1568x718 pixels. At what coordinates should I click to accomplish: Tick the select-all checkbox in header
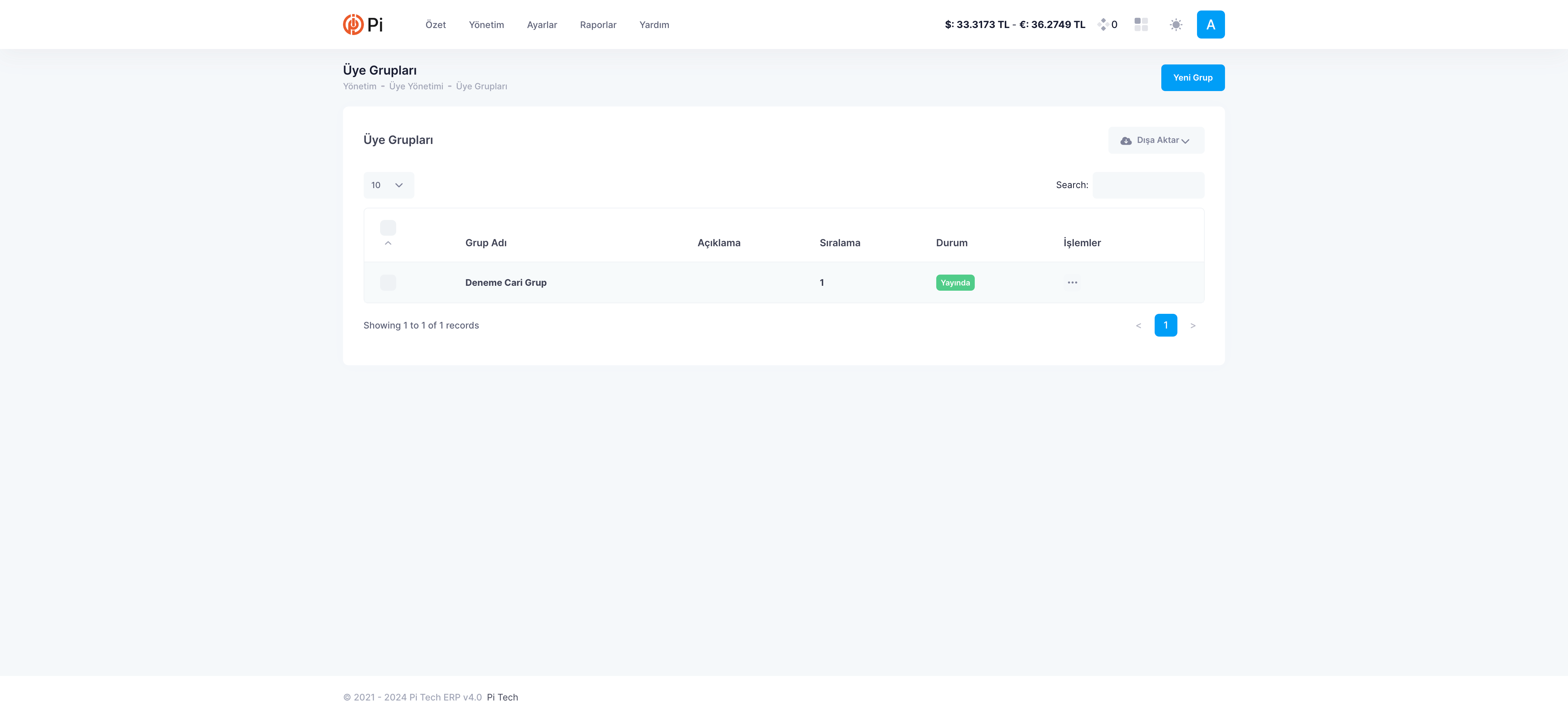point(388,228)
